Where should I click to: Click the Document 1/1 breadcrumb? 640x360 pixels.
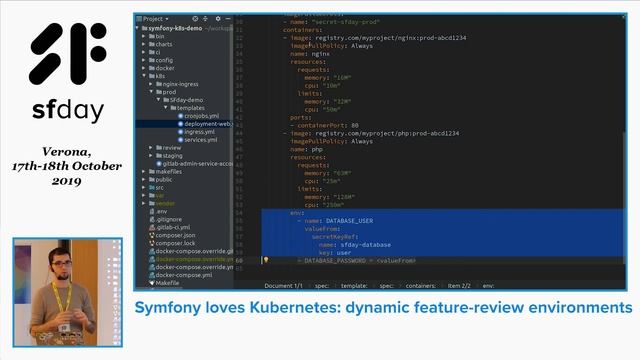click(283, 286)
